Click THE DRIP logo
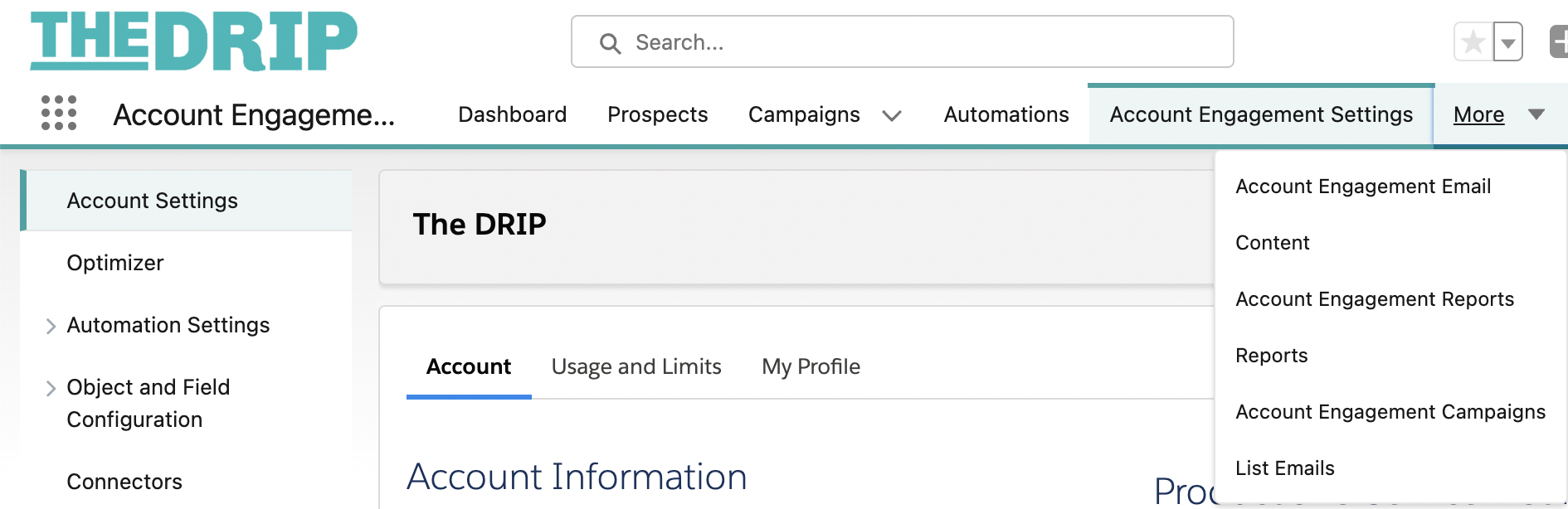 coord(193,41)
